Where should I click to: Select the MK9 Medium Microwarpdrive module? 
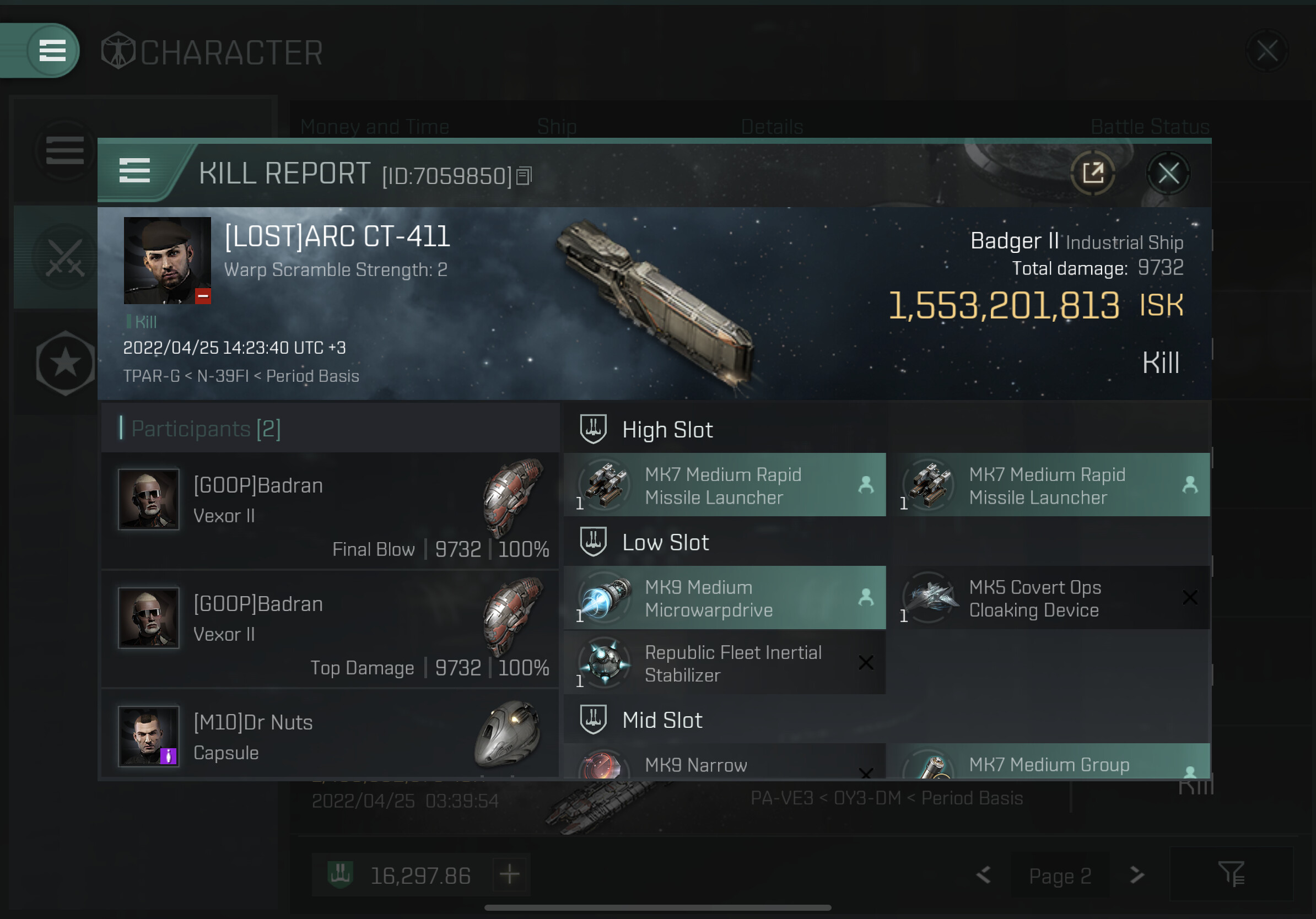[x=725, y=598]
